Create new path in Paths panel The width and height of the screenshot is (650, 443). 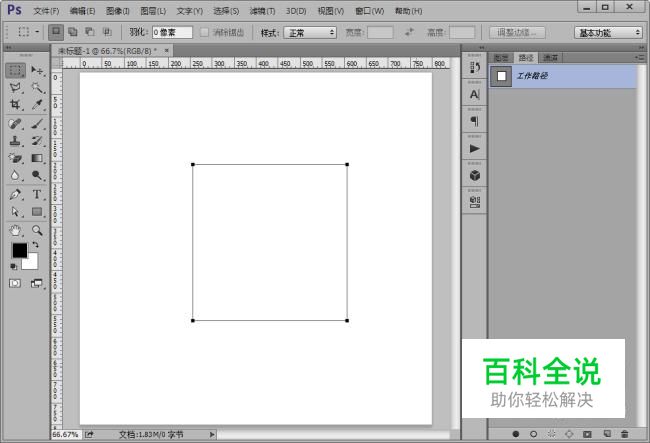[607, 434]
